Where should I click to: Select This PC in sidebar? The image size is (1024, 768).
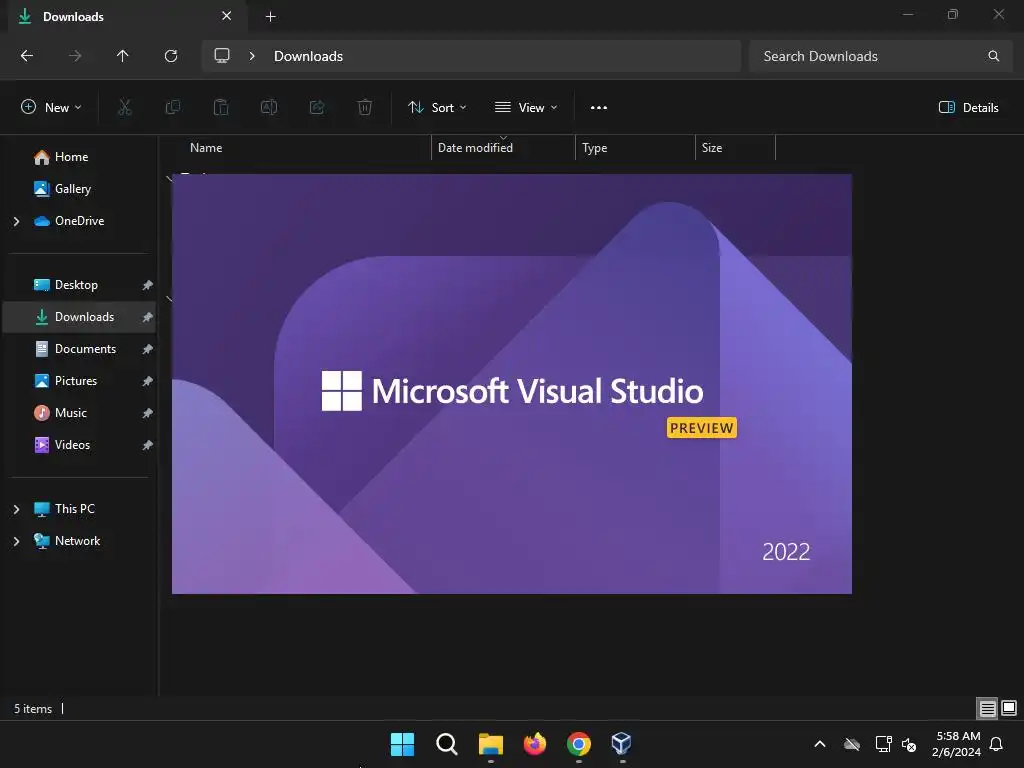pos(74,509)
